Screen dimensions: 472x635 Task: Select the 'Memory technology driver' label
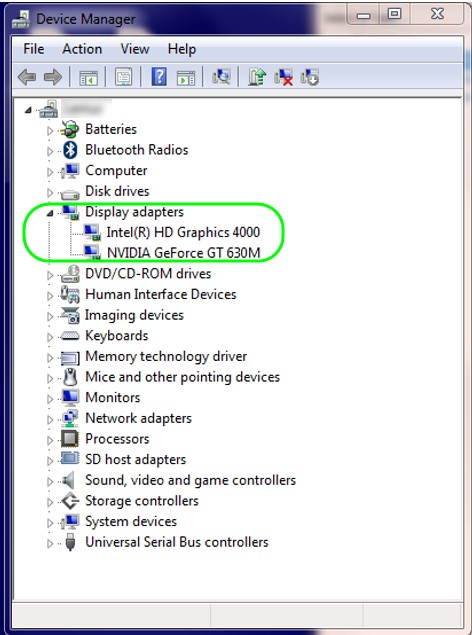coord(166,356)
